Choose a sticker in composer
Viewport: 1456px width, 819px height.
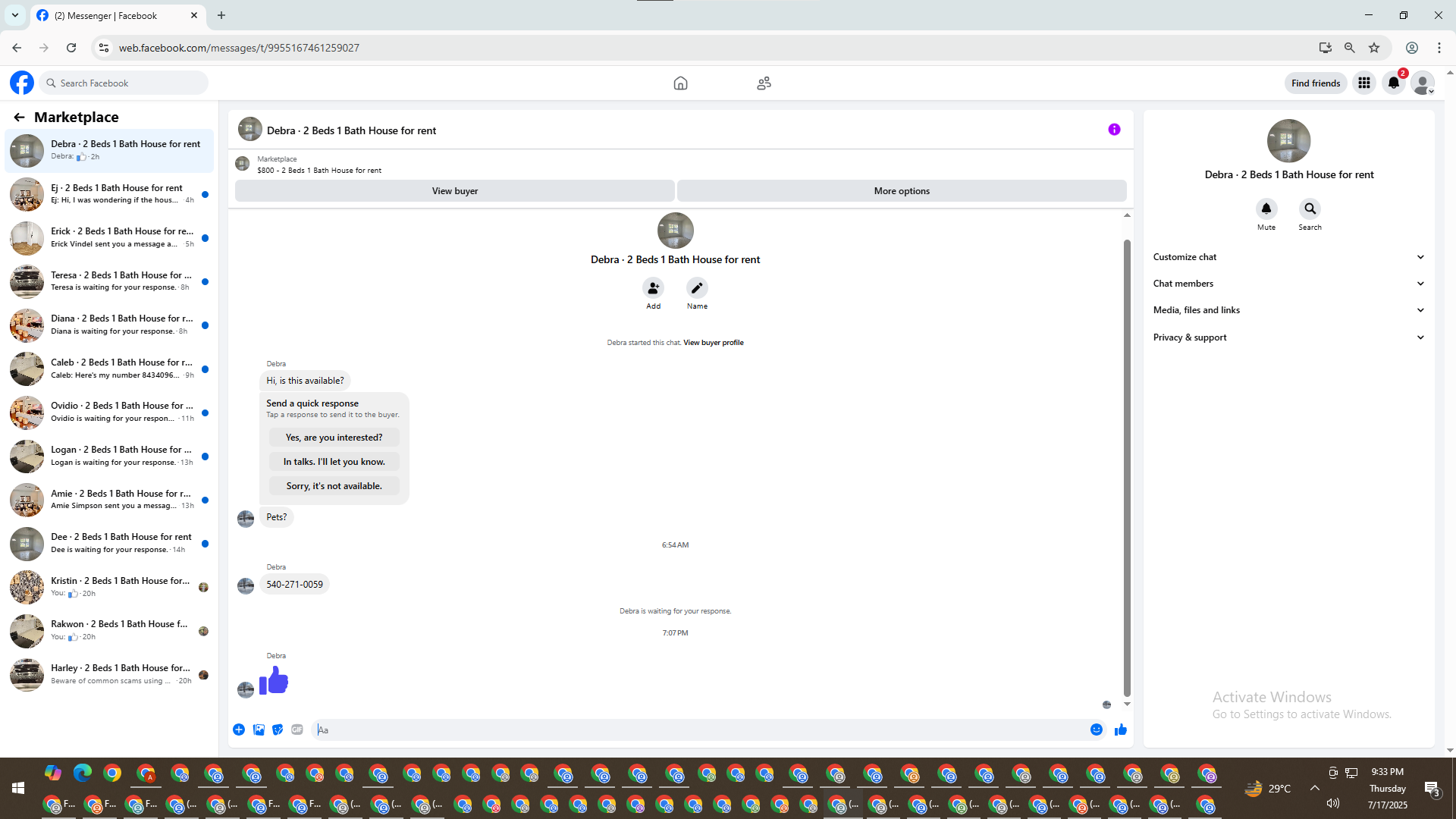click(278, 730)
